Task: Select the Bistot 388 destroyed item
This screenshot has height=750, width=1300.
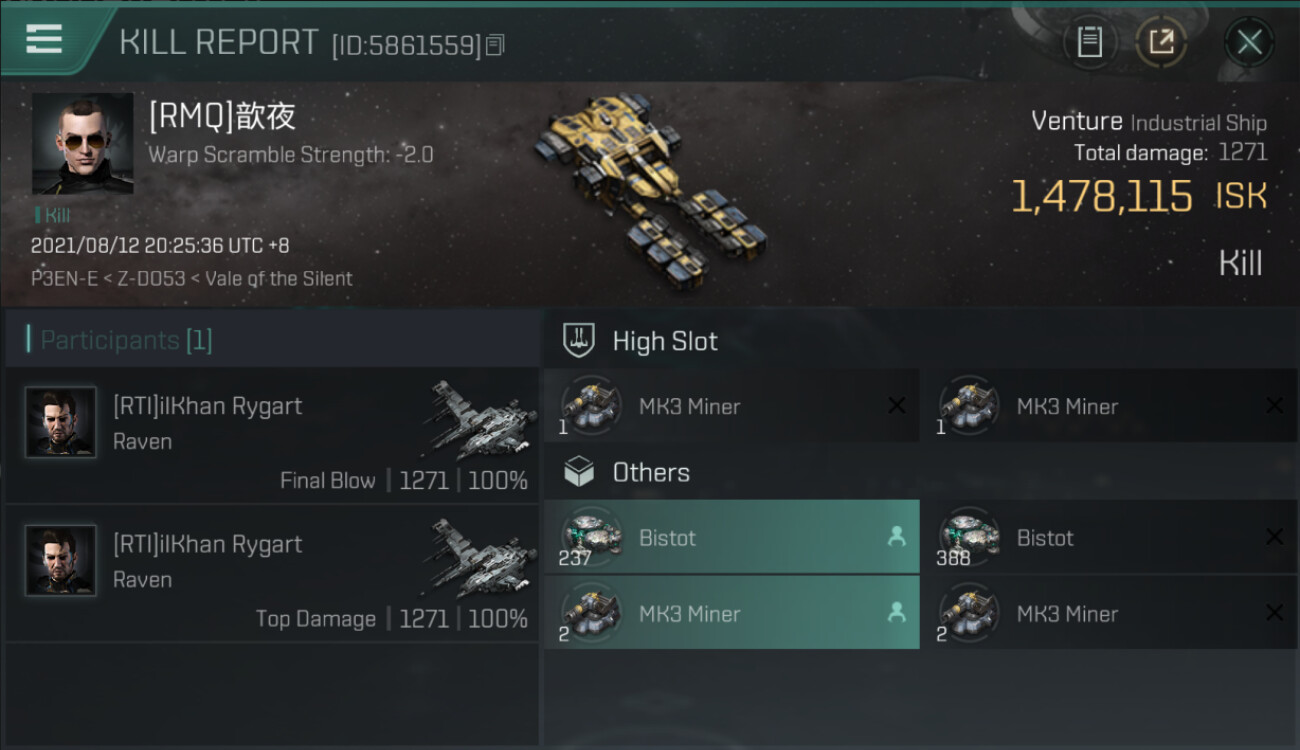Action: [x=1108, y=537]
